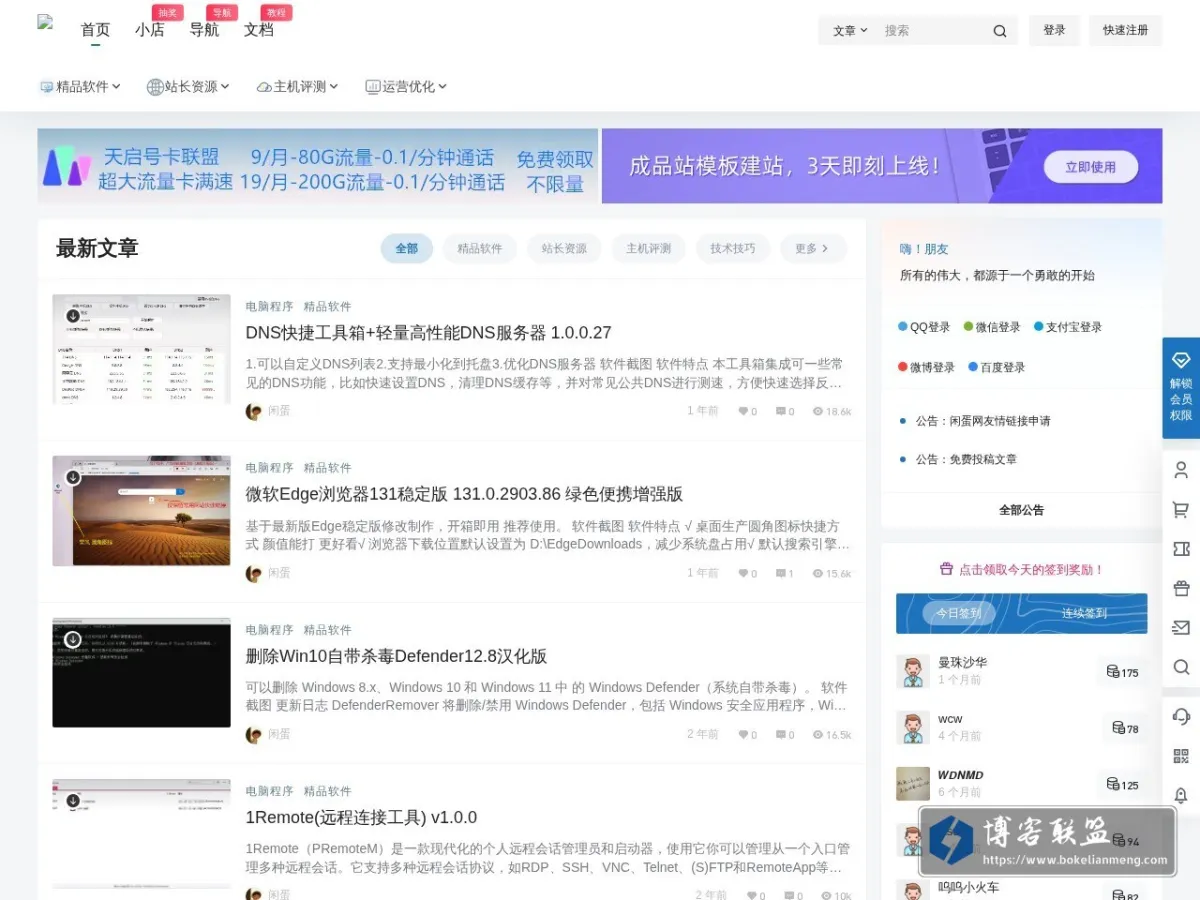The height and width of the screenshot is (900, 1200).
Task: Click author avatar on 删除Win10自带杀毒 post
Action: click(254, 734)
